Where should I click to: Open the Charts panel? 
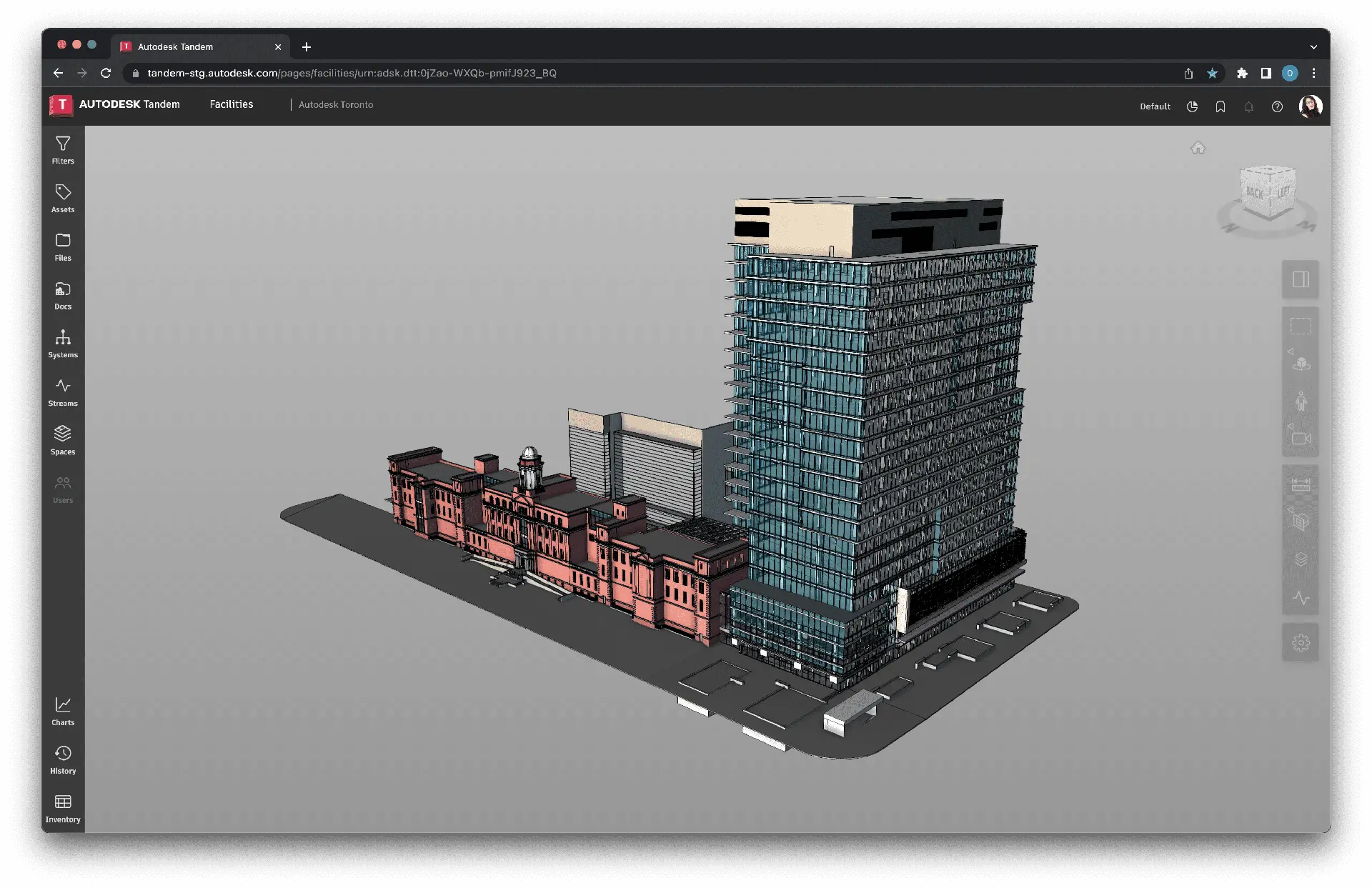(x=63, y=712)
